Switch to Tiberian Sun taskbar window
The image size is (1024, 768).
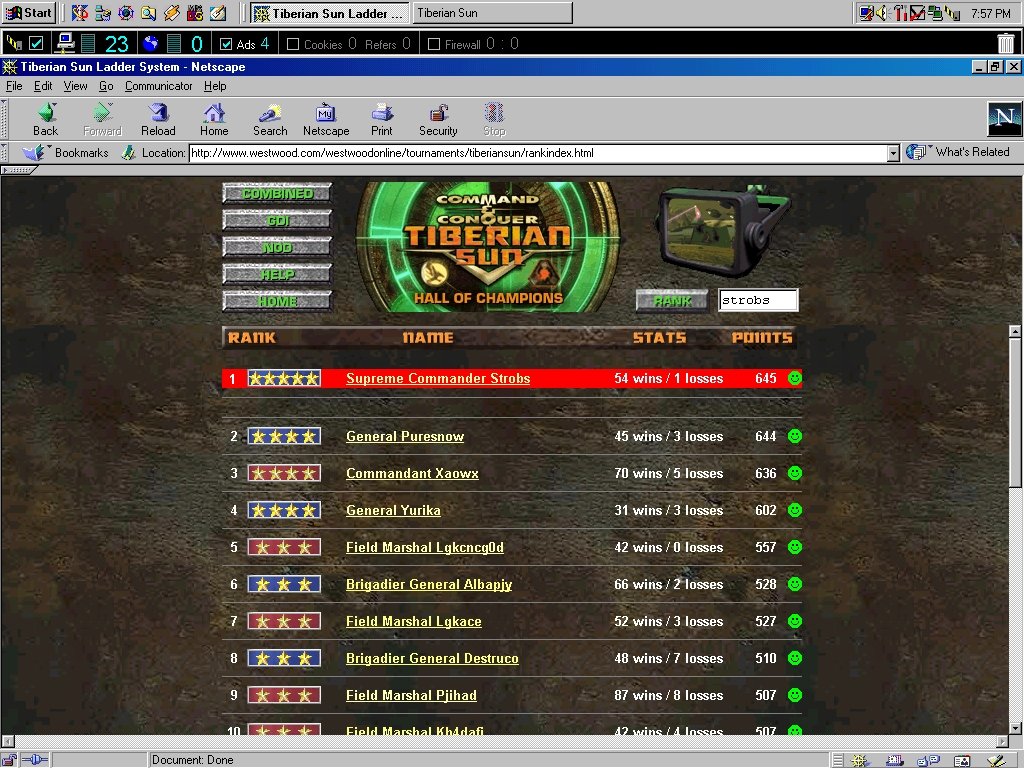[492, 12]
